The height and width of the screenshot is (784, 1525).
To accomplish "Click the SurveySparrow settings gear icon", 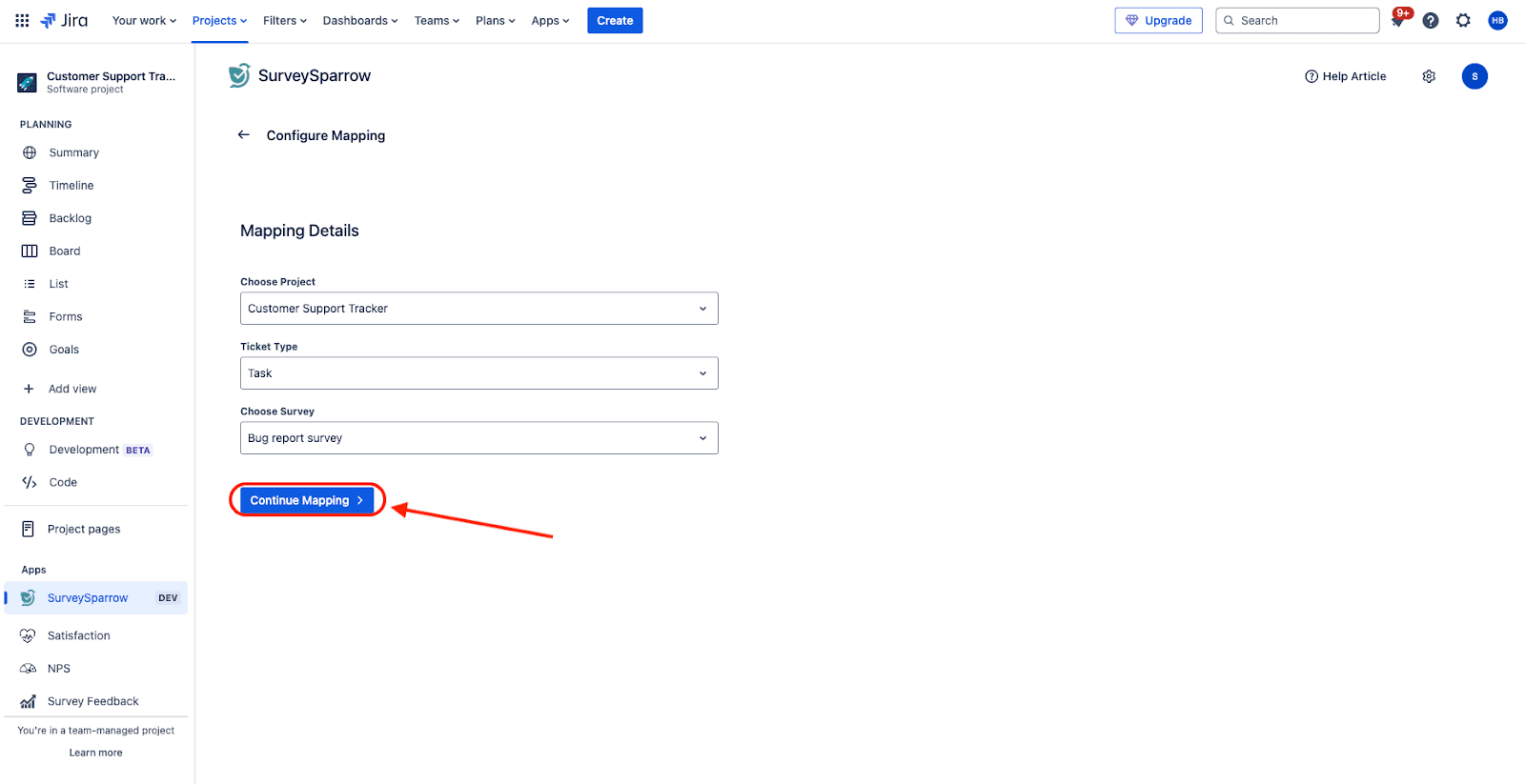I will tap(1429, 76).
